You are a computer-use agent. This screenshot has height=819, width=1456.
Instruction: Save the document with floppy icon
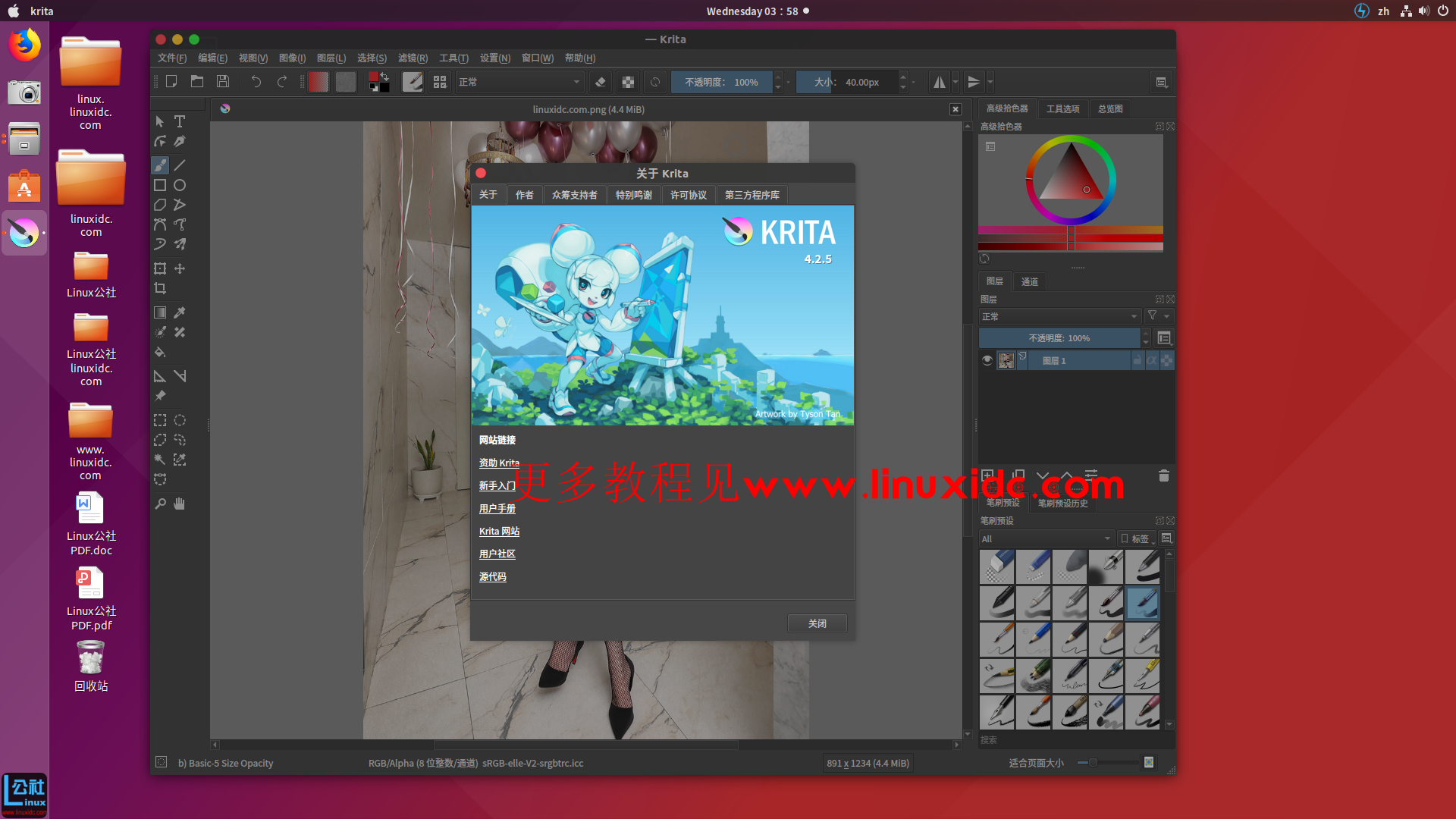coord(223,82)
